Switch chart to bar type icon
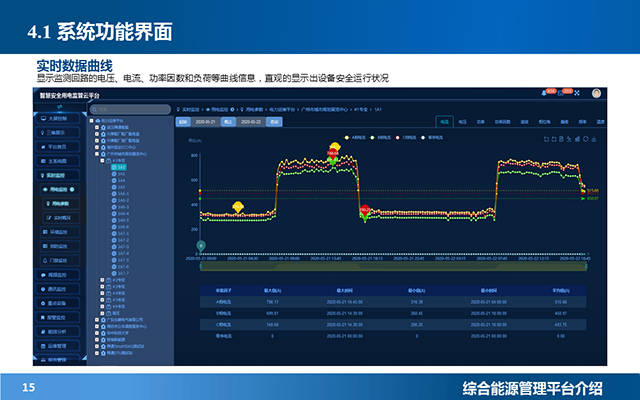The width and height of the screenshot is (640, 400). click(578, 139)
